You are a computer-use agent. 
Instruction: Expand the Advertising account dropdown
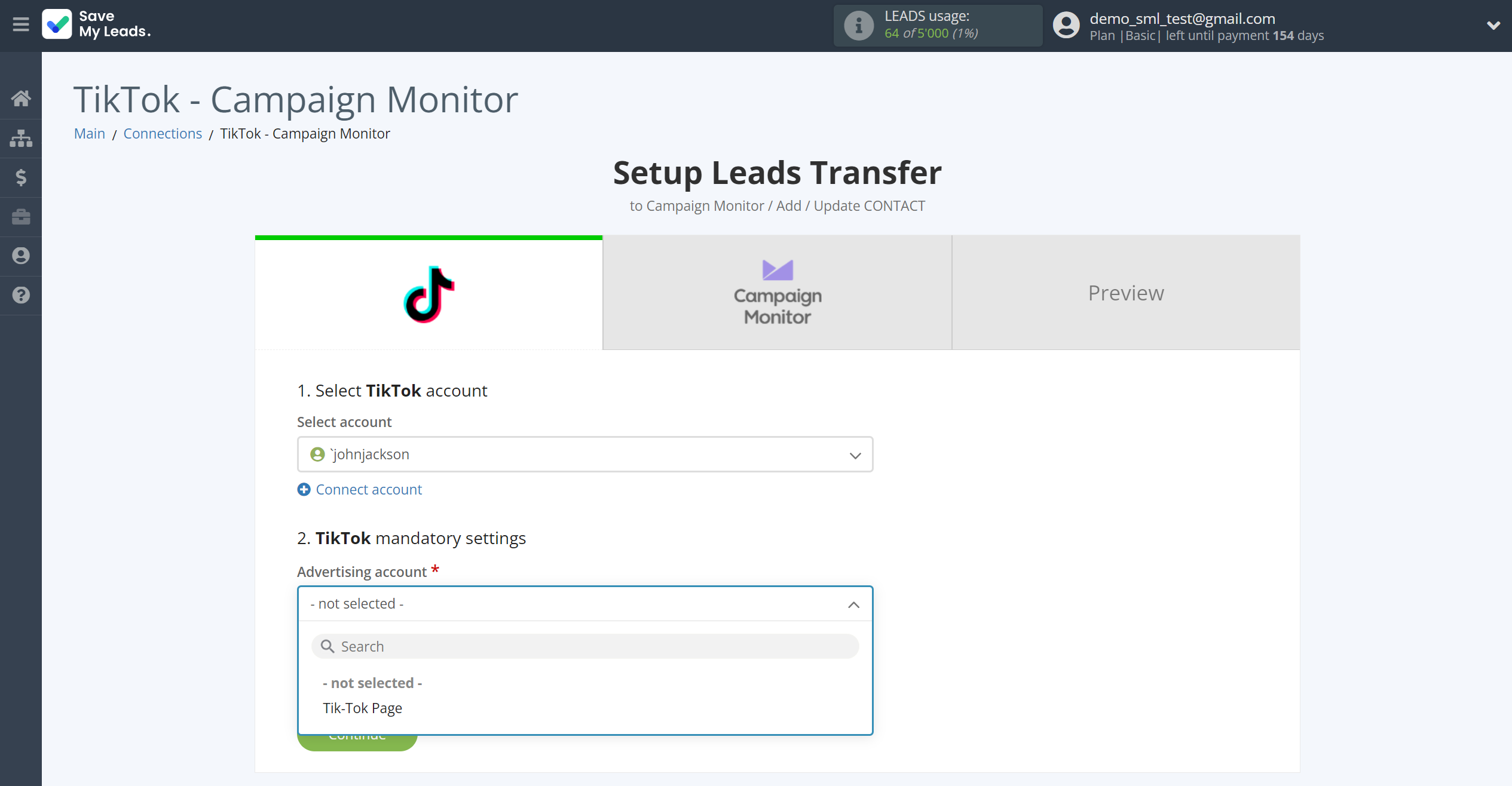coord(585,604)
